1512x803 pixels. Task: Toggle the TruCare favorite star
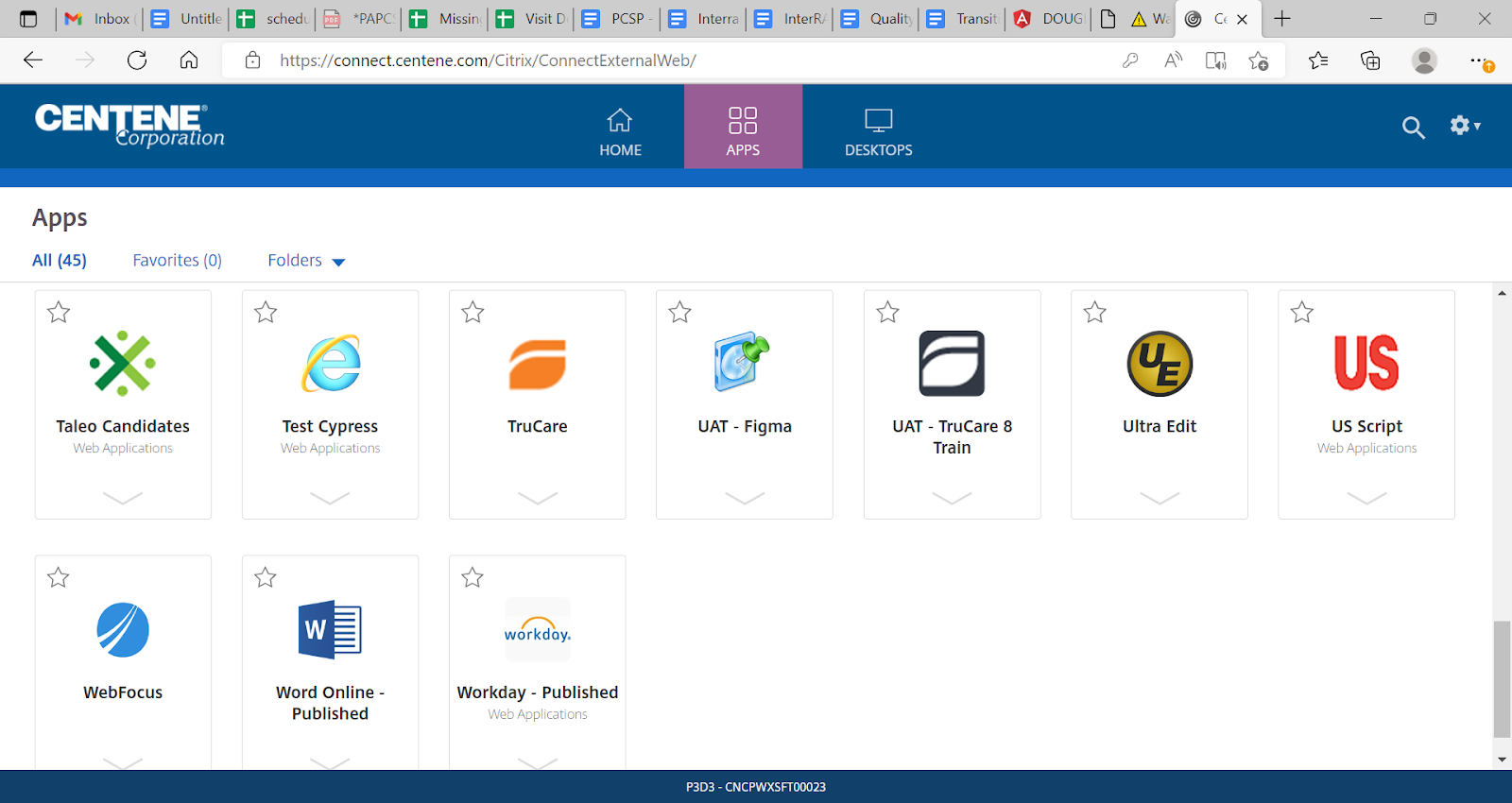click(x=472, y=312)
